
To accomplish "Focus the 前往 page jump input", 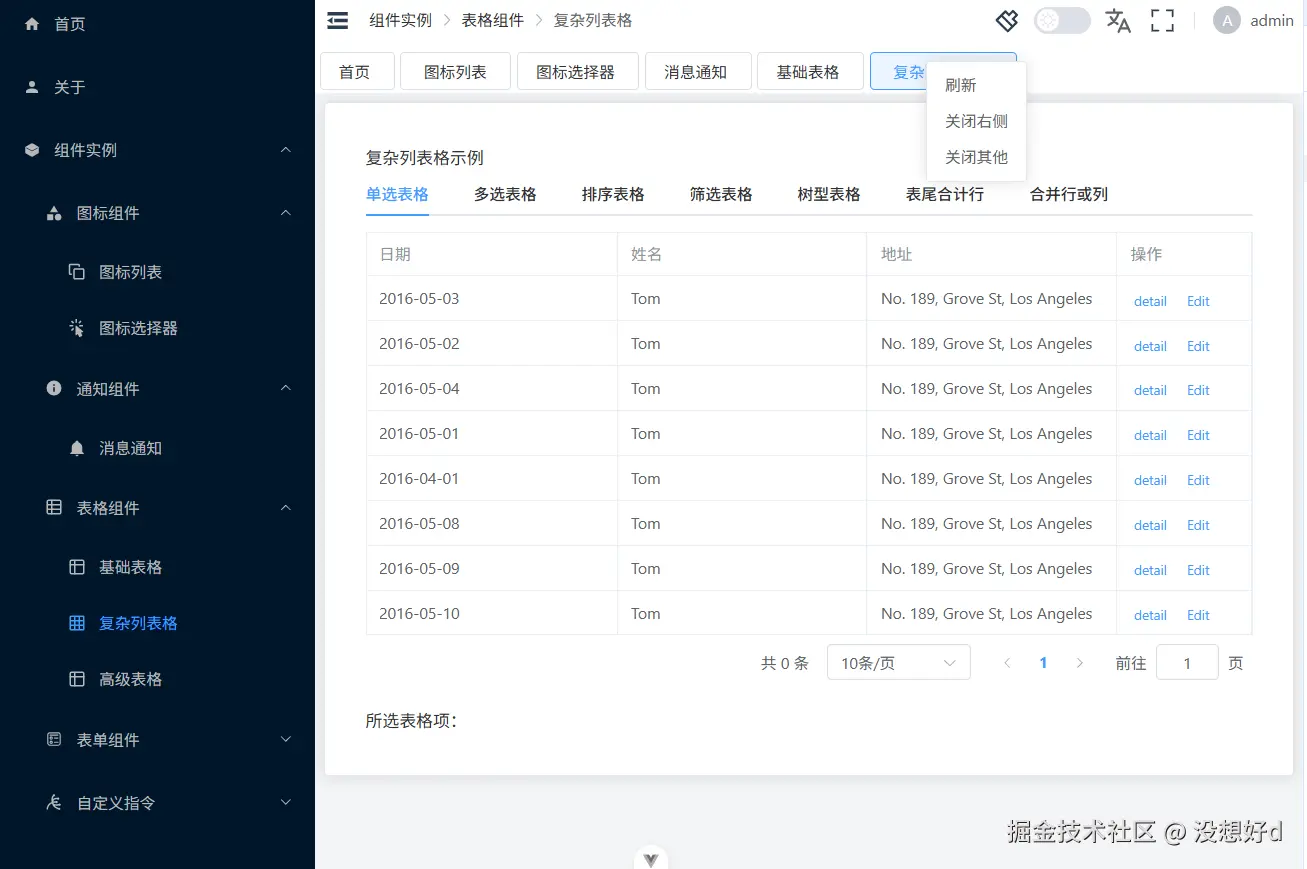I will (1187, 663).
